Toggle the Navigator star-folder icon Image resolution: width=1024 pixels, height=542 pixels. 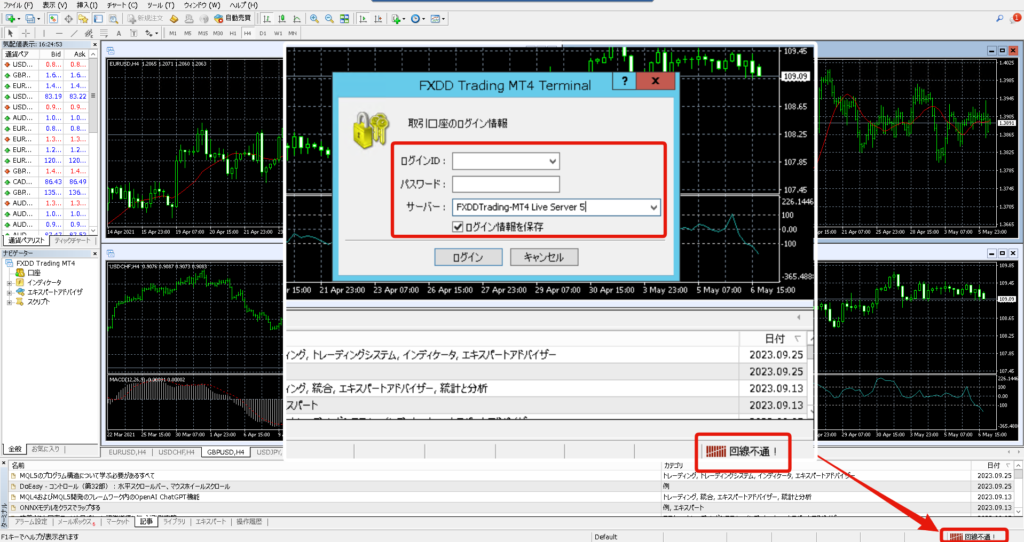click(x=83, y=19)
